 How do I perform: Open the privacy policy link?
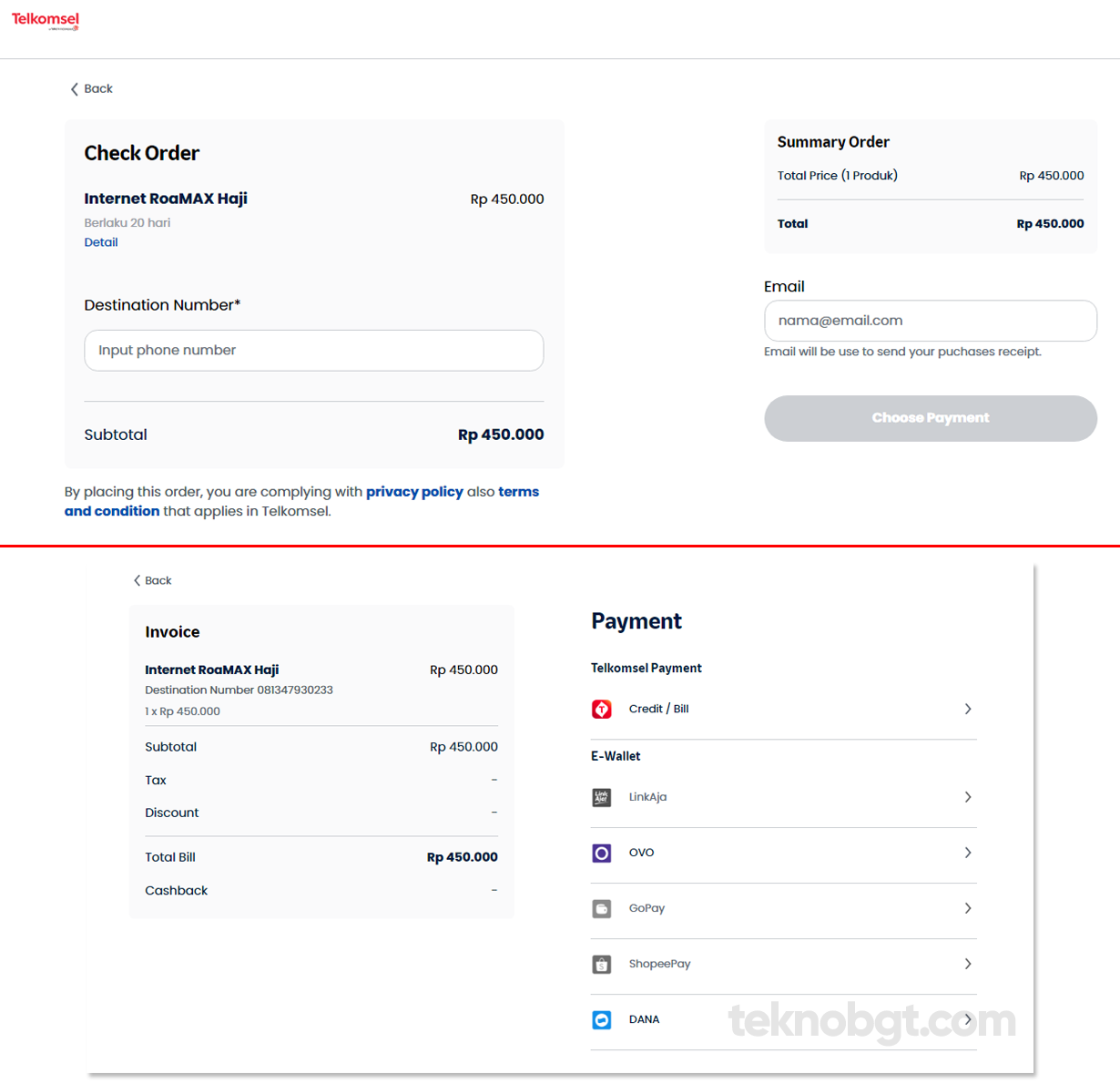pos(414,492)
